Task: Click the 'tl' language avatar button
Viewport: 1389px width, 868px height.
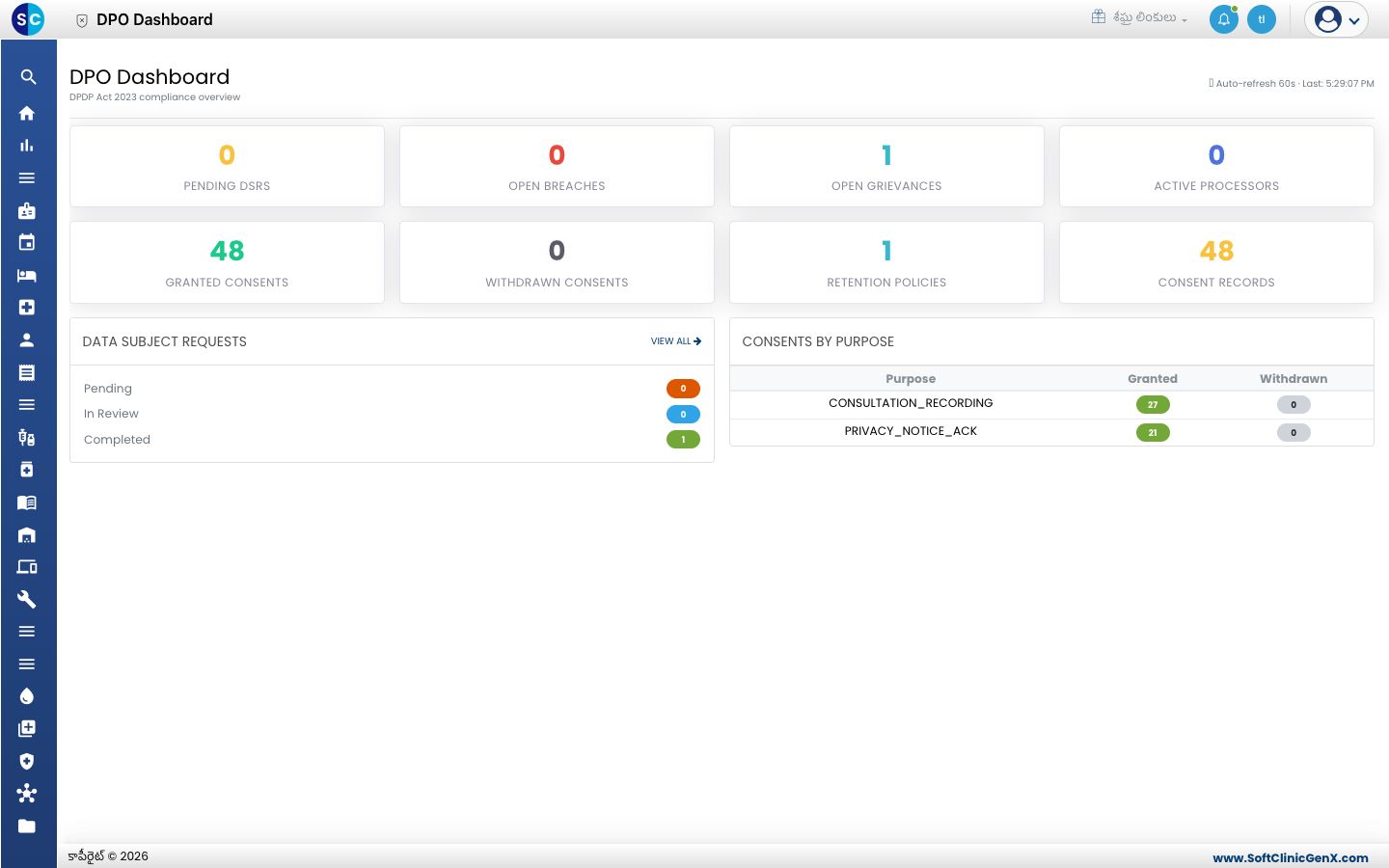Action: (x=1262, y=19)
